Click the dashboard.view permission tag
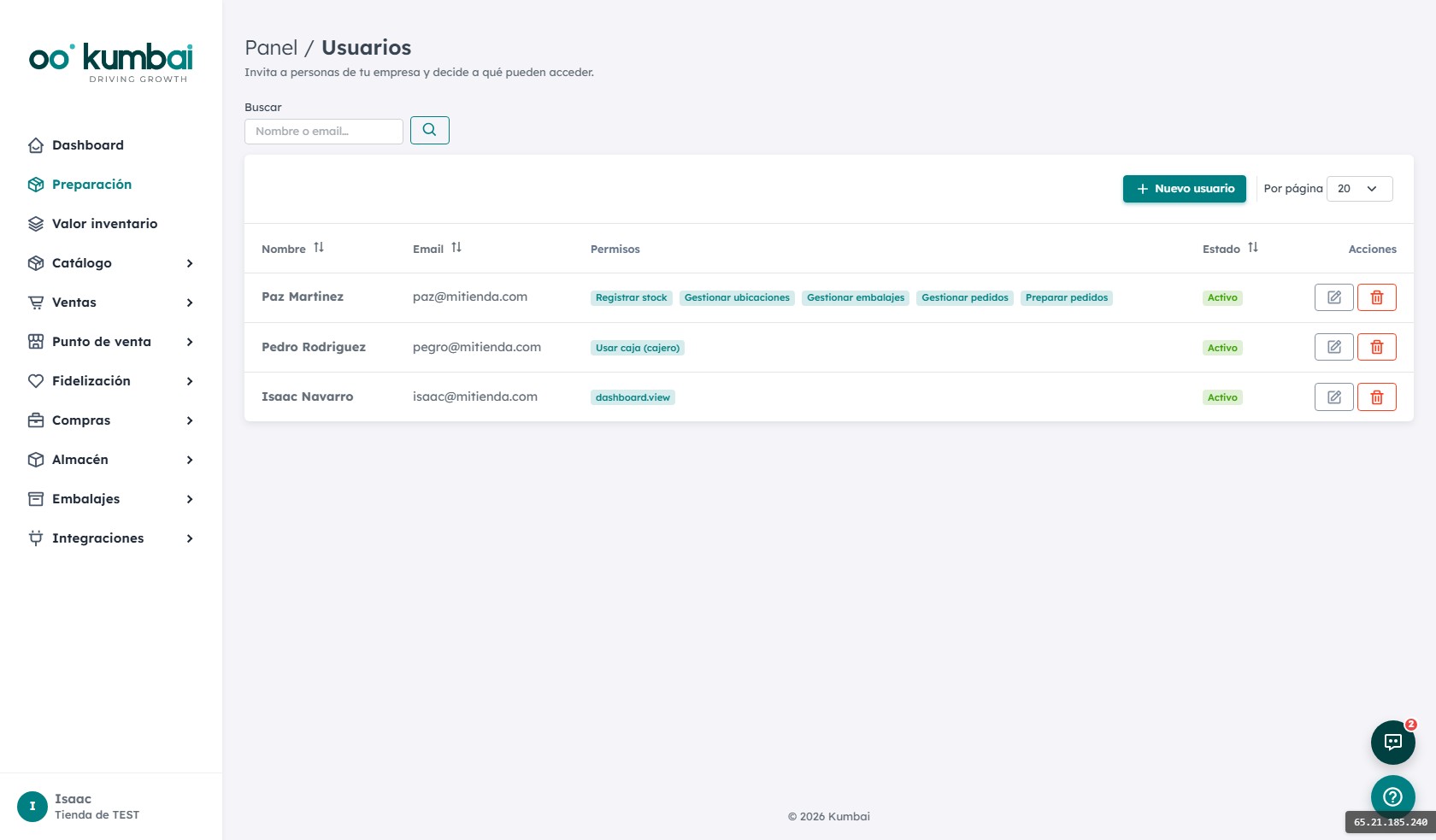 click(x=633, y=397)
